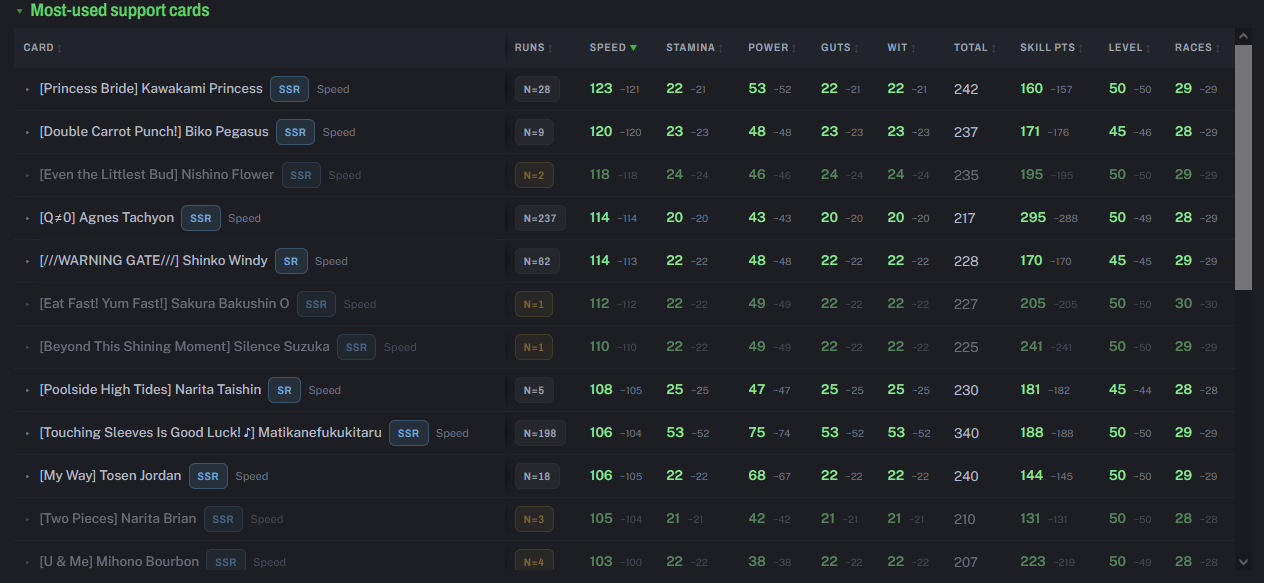
Task: Expand the Shinko Windy row arrow
Action: click(x=28, y=261)
